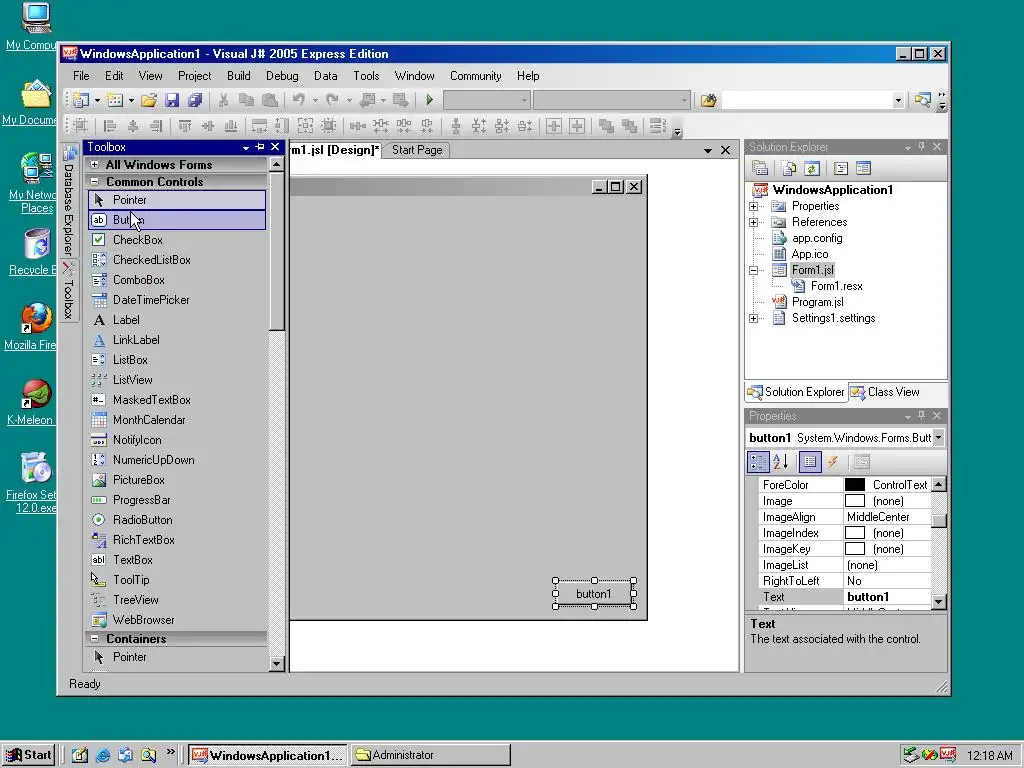Screen dimensions: 1024x768
Task: Select the TextBox control in Toolbox
Action: coord(176,560)
